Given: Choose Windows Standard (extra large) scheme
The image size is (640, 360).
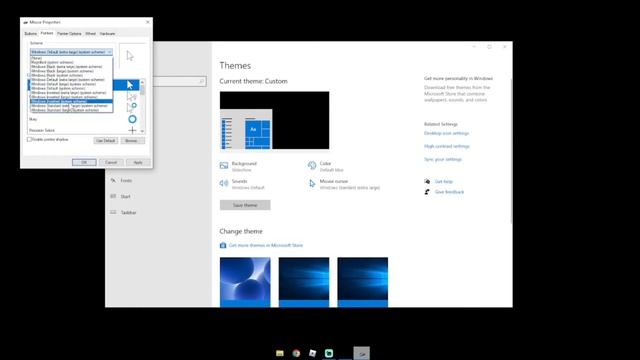Looking at the screenshot, I should [71, 106].
